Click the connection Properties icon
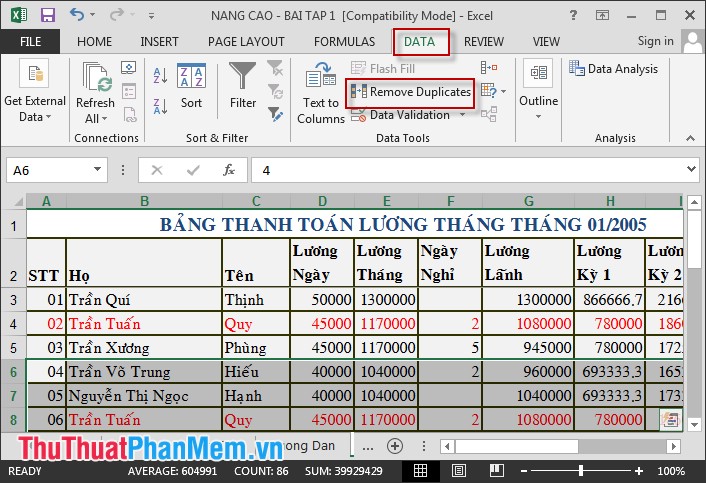706x483 pixels. pyautogui.click(x=129, y=91)
